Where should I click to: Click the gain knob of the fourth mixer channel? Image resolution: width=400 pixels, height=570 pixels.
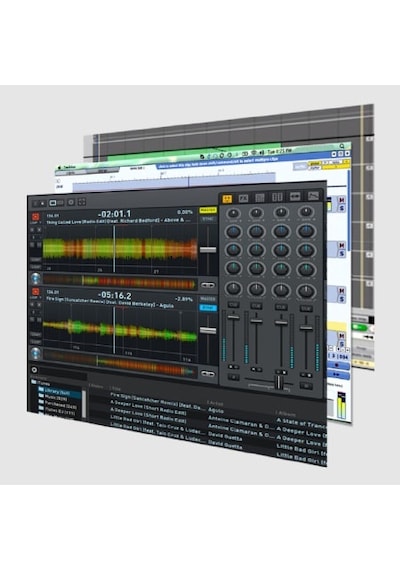306,212
